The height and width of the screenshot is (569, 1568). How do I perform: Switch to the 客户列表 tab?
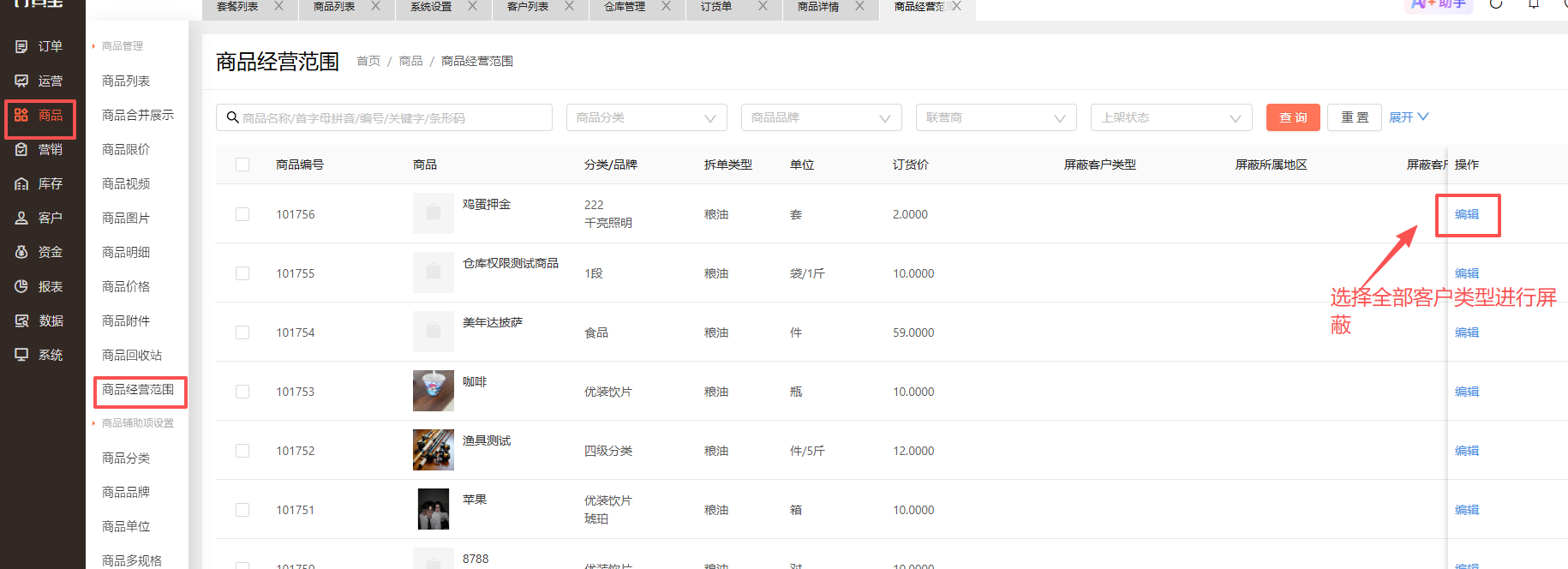528,6
